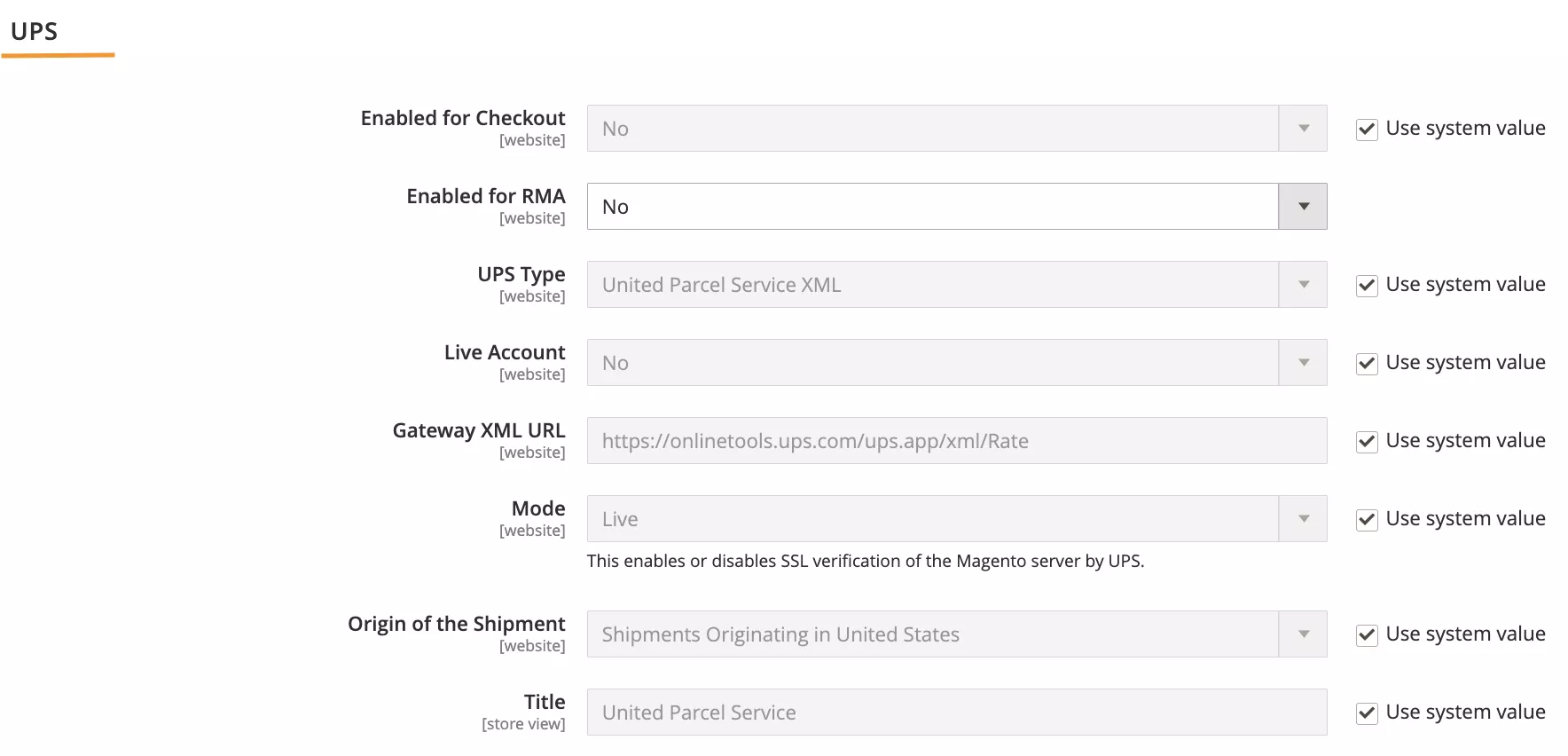The height and width of the screenshot is (756, 1568).
Task: Click the Enabled for Checkout dropdown
Action: (x=931, y=129)
